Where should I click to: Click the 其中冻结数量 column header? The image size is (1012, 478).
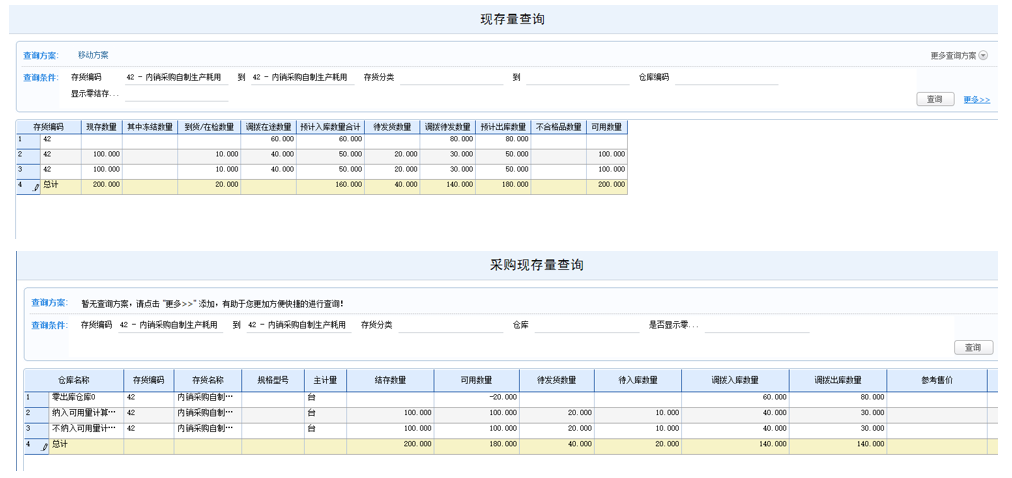pyautogui.click(x=150, y=127)
